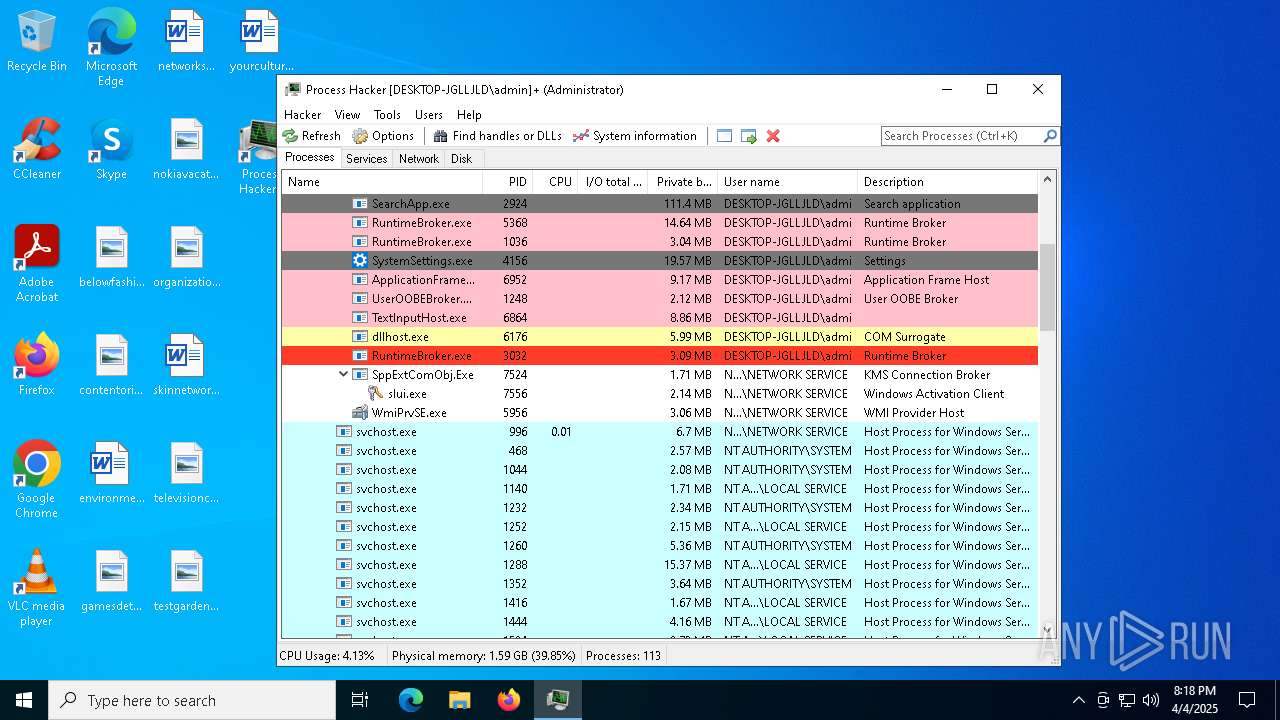The width and height of the screenshot is (1280, 720).
Task: Open Microsoft Edge desktop shortcut
Action: (111, 48)
